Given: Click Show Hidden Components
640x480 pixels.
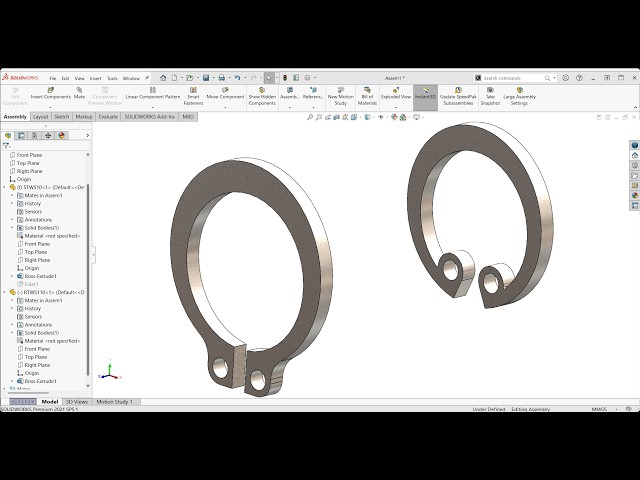Looking at the screenshot, I should click(x=262, y=96).
